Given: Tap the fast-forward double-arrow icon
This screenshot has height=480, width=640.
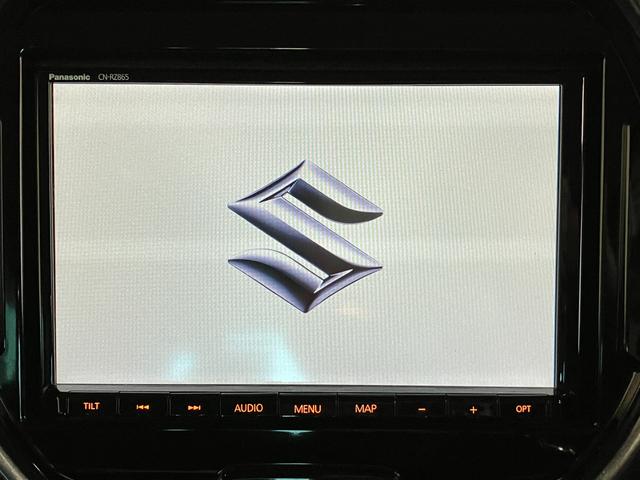Looking at the screenshot, I should point(194,407).
